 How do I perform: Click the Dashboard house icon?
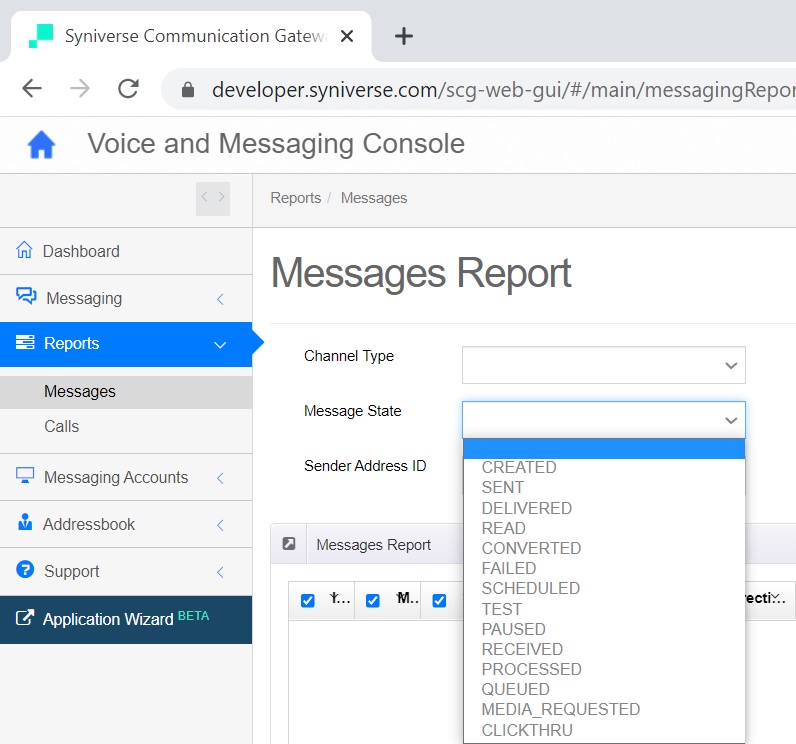[24, 250]
